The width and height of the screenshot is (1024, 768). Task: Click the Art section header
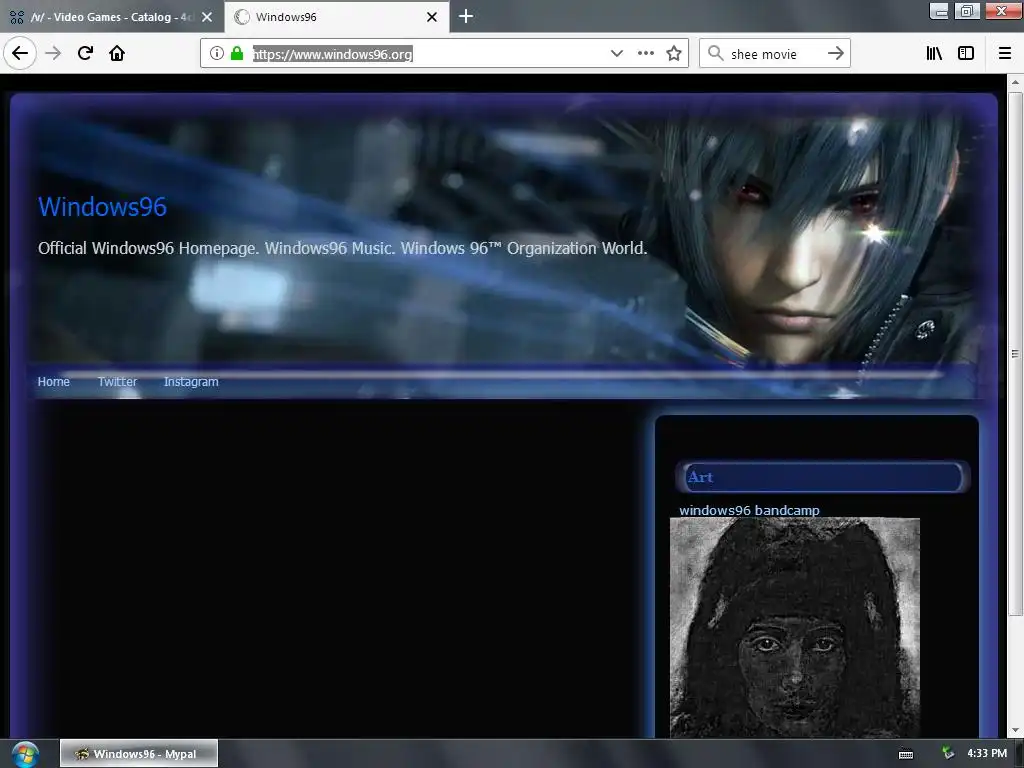(x=822, y=477)
